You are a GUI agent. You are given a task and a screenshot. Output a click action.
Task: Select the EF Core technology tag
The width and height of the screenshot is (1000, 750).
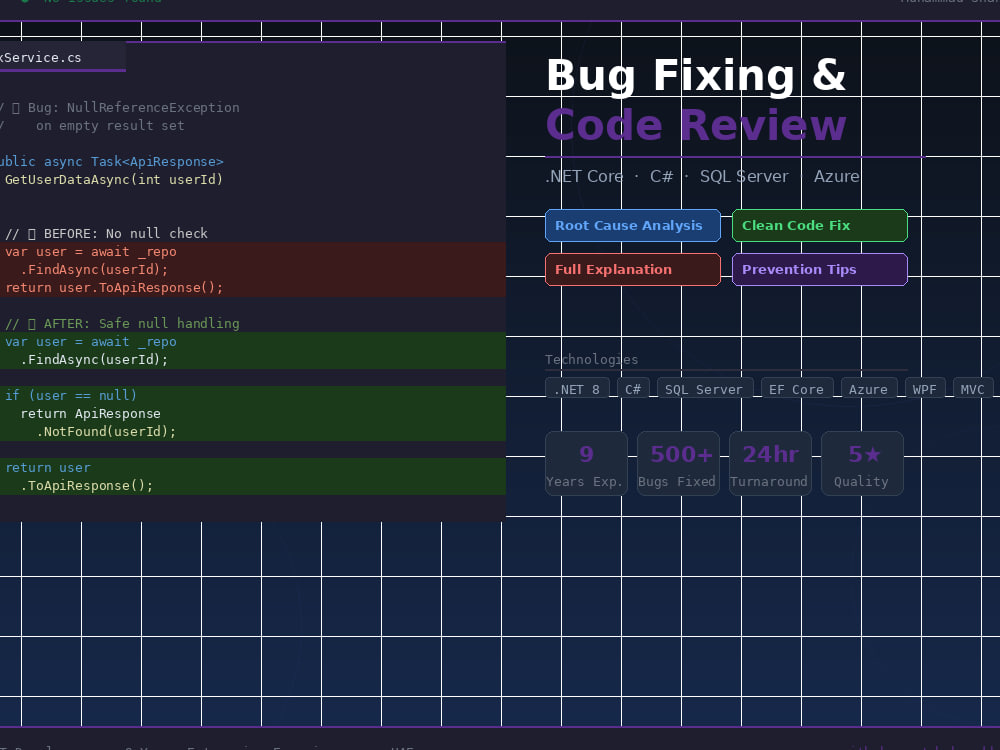[x=797, y=389]
